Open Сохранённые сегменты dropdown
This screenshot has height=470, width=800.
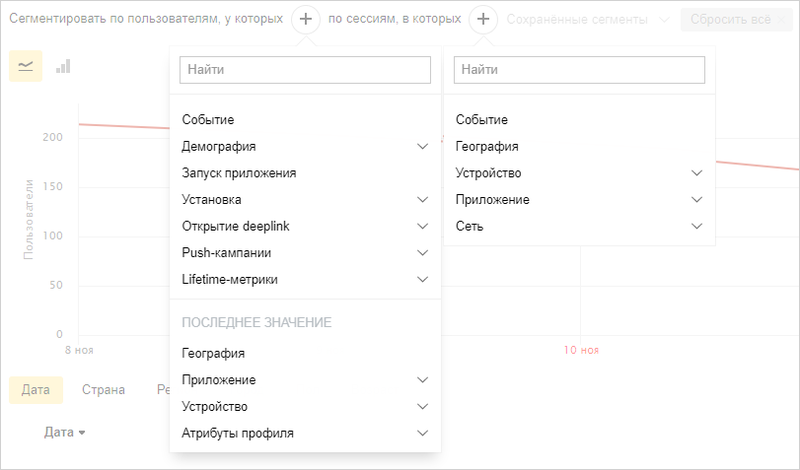588,19
